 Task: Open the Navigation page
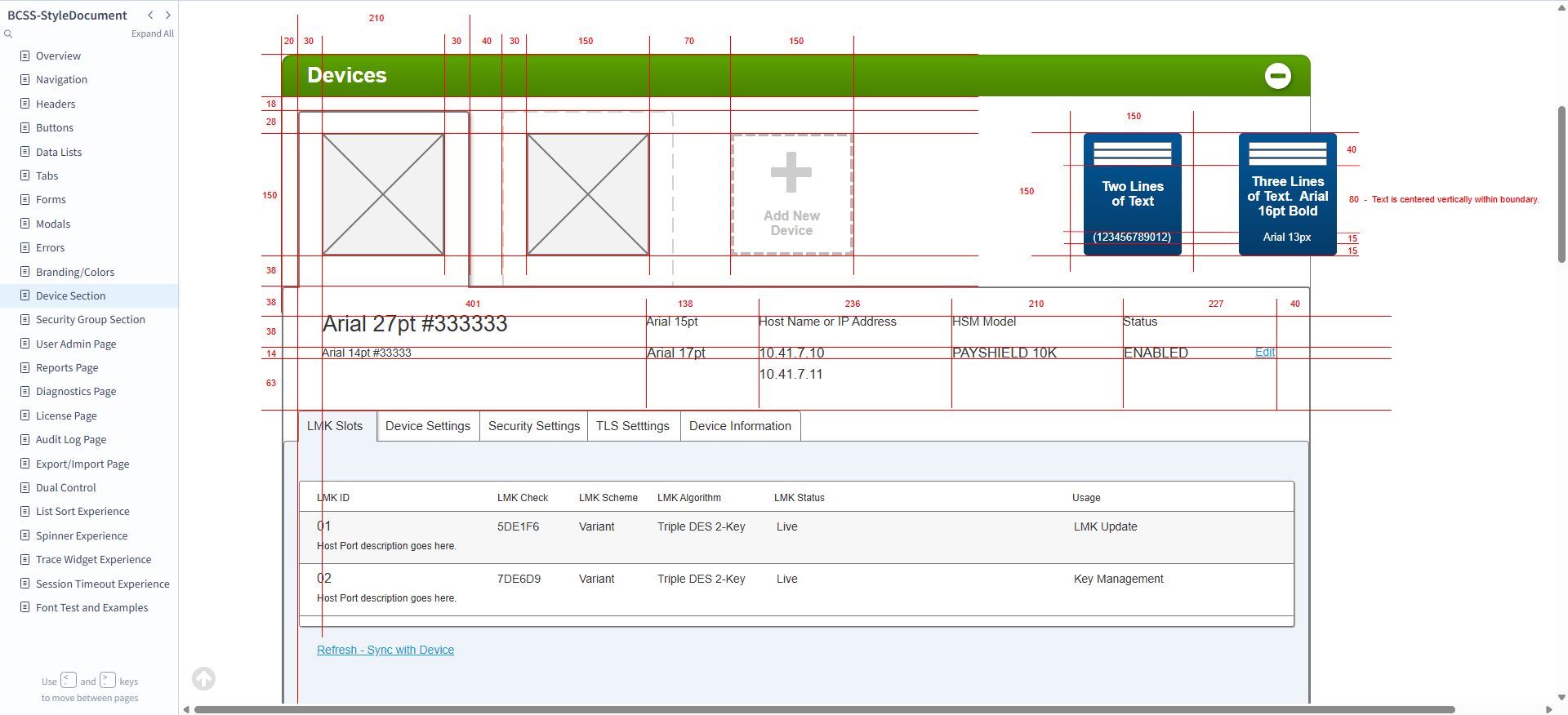coord(61,79)
